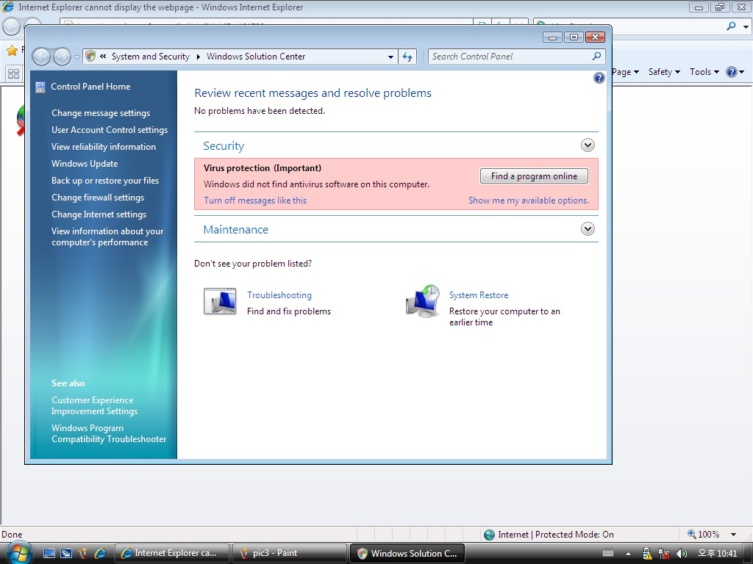Open the Safety menu in Internet Explorer
Screen dimensions: 753x564
(664, 72)
